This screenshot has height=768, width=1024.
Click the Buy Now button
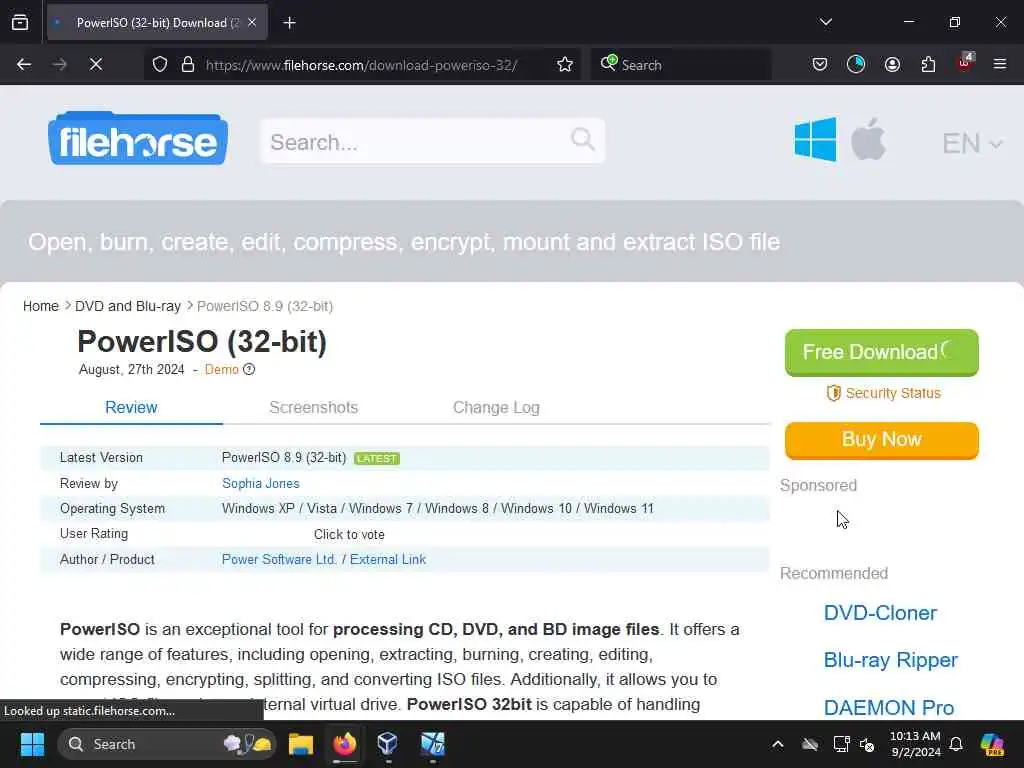click(882, 440)
